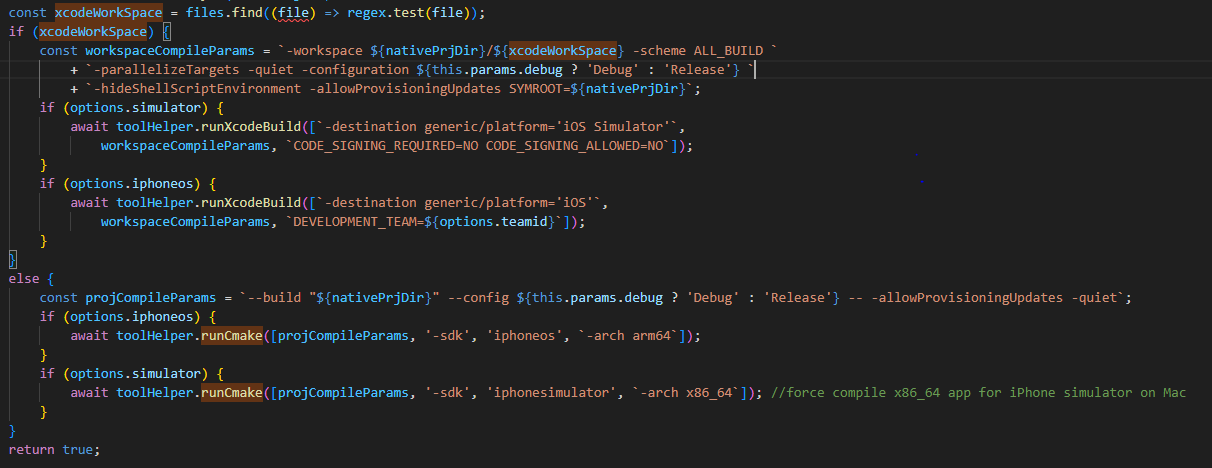Click the 'return true;' statement

55,449
